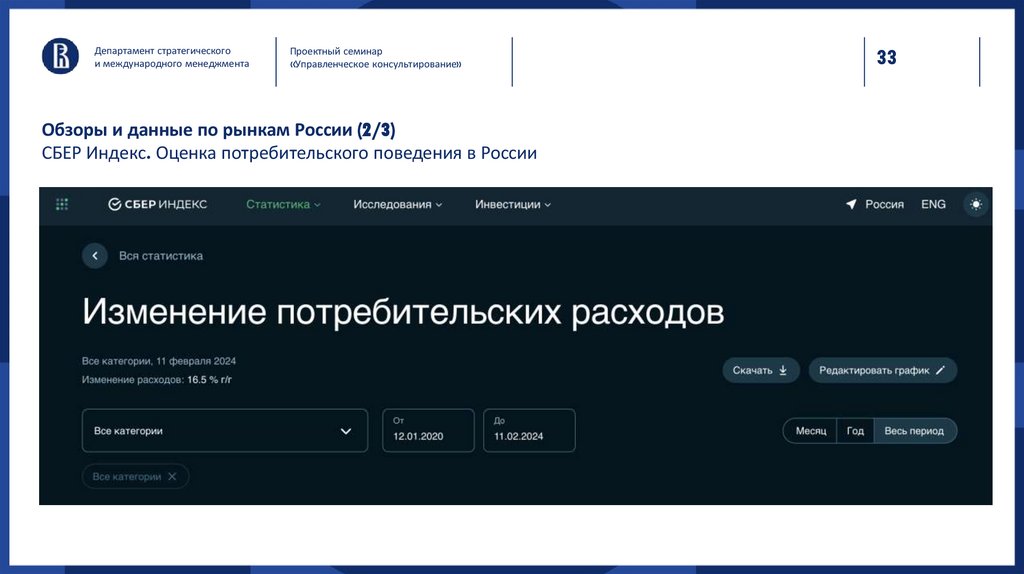
Task: Open the Инвестиции dropdown menu
Action: pyautogui.click(x=513, y=204)
